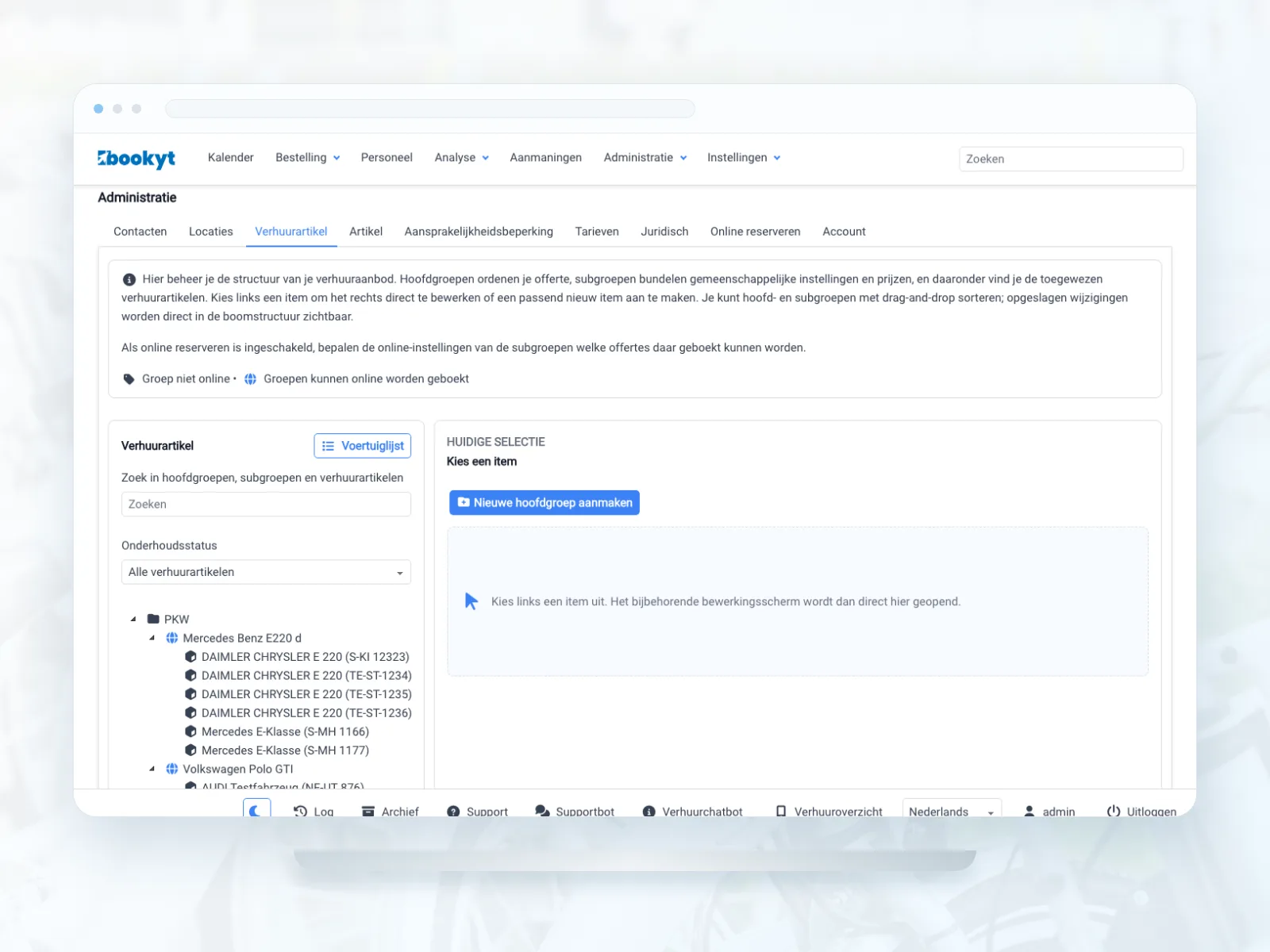Click the admin user link
The image size is (1270, 952).
(1049, 812)
